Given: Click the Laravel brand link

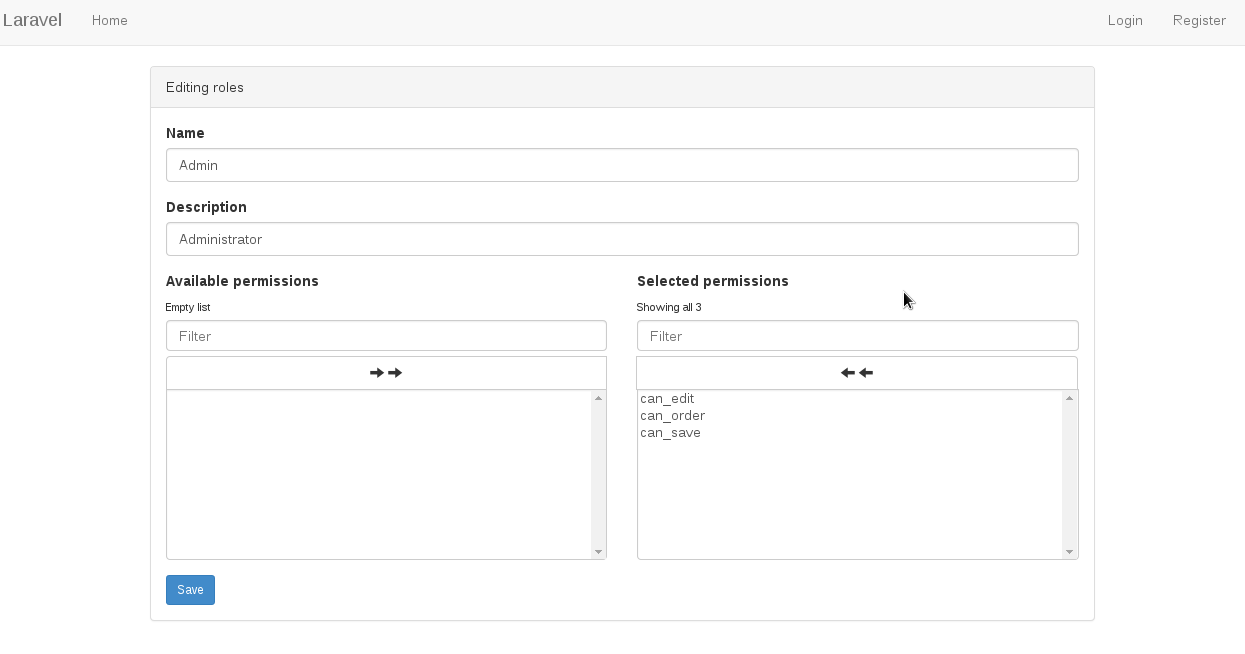Looking at the screenshot, I should coord(33,20).
